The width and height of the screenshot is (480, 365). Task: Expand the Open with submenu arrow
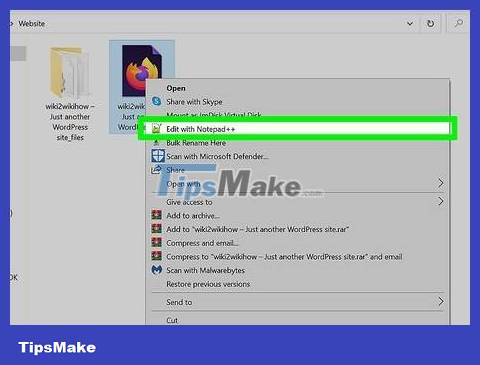tap(440, 183)
